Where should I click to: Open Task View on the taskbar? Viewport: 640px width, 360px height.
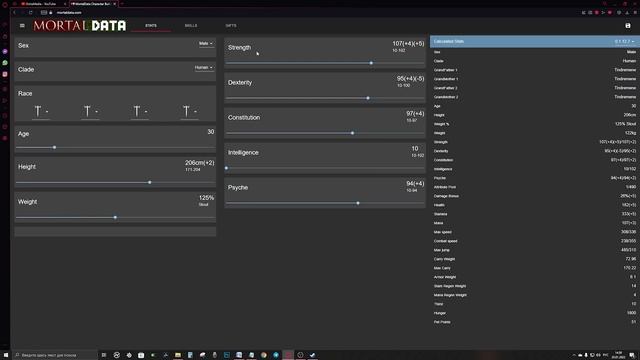104,355
